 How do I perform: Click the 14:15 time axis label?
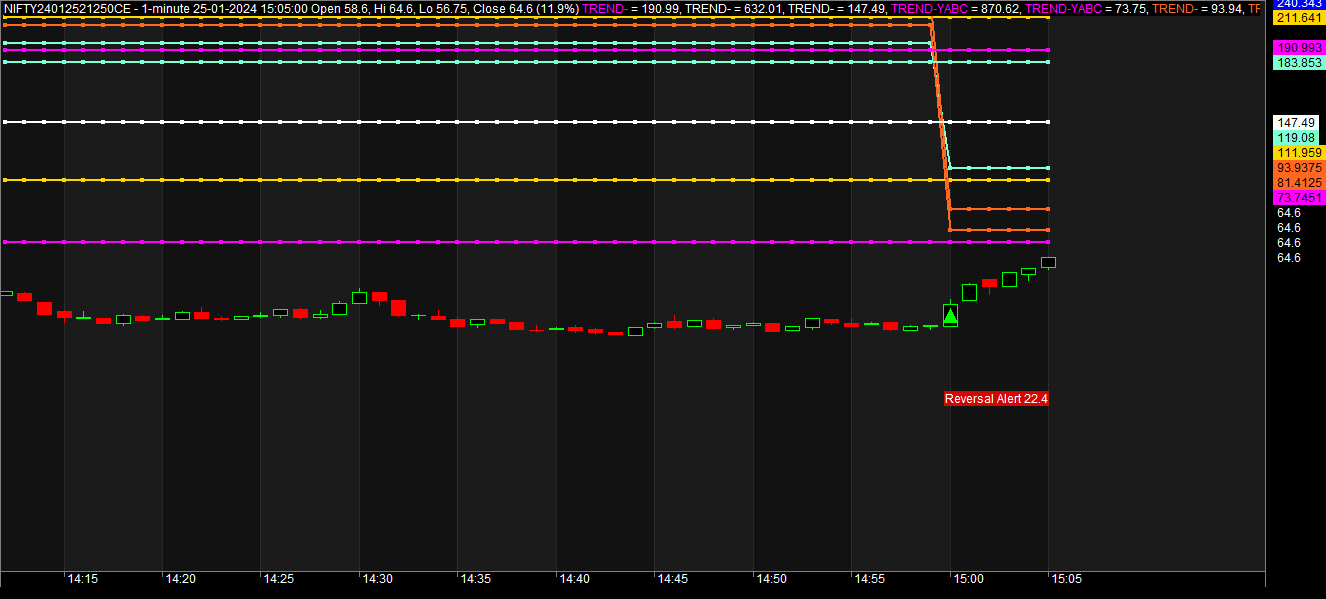(82, 579)
